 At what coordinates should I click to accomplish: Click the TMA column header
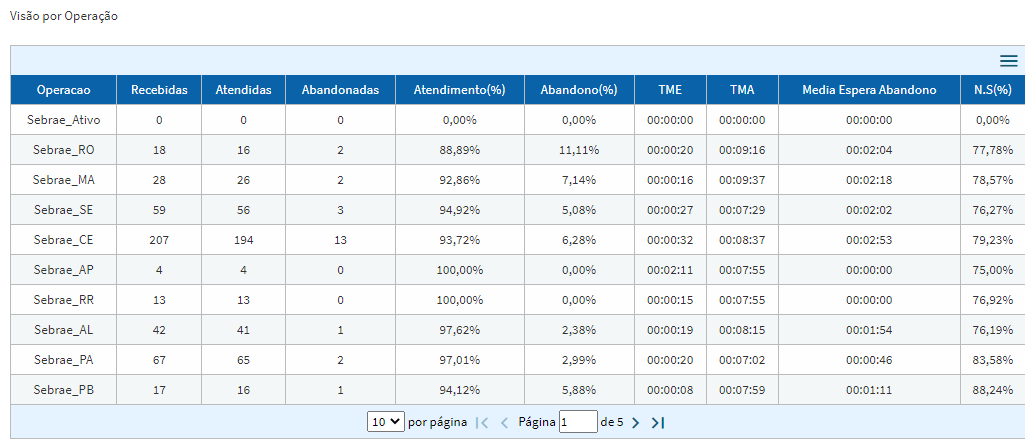(x=742, y=90)
